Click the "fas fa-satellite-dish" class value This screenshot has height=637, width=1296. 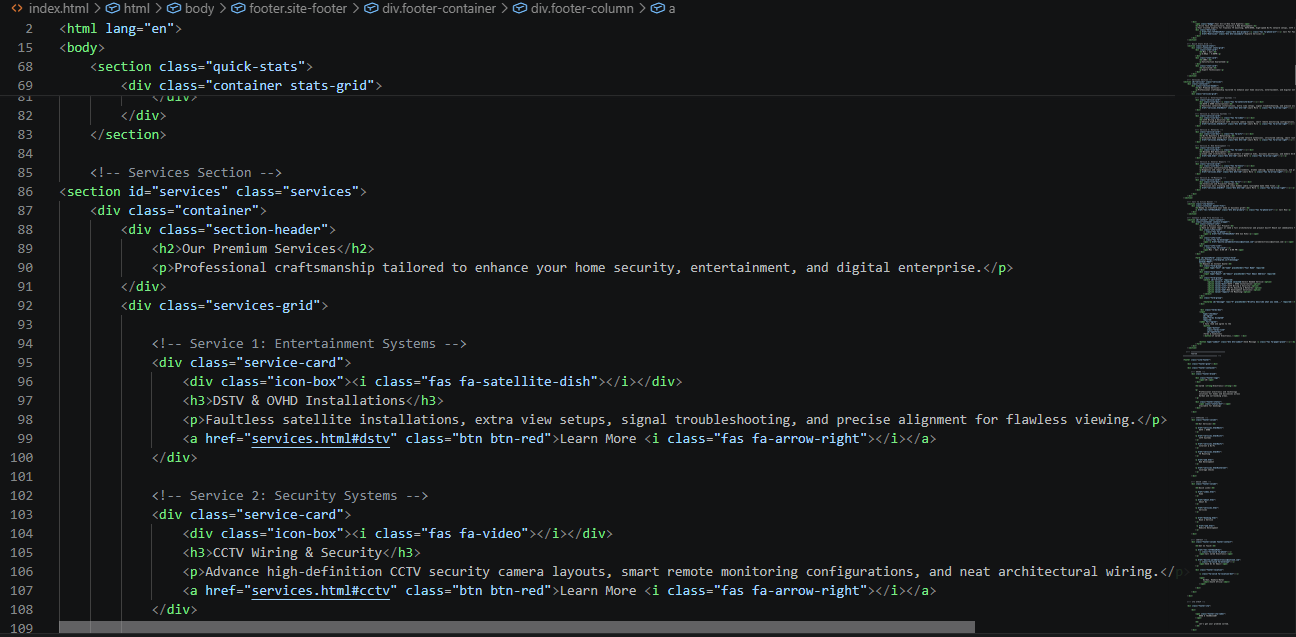pyautogui.click(x=513, y=381)
